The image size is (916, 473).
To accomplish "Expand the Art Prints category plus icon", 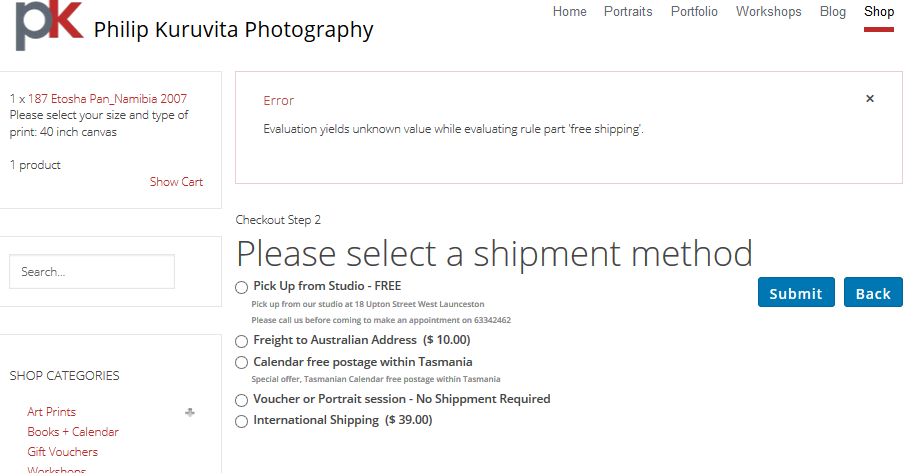I will 190,412.
